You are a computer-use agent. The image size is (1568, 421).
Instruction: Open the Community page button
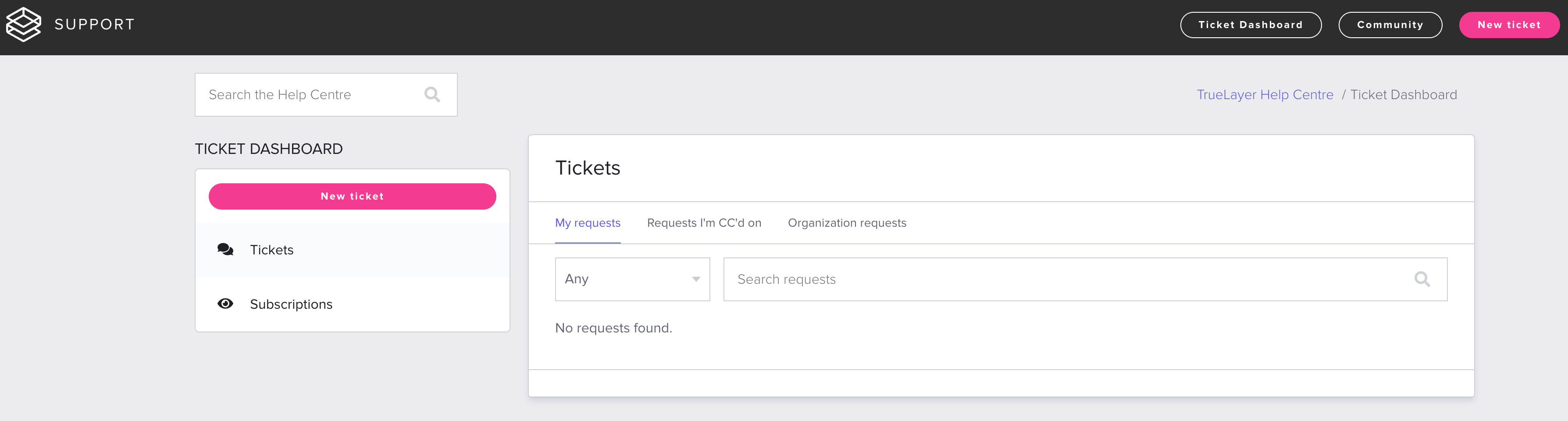[1390, 25]
